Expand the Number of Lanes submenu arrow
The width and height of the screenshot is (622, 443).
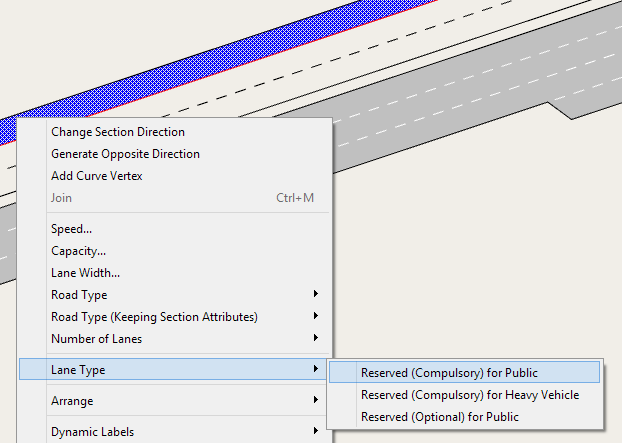(x=315, y=339)
